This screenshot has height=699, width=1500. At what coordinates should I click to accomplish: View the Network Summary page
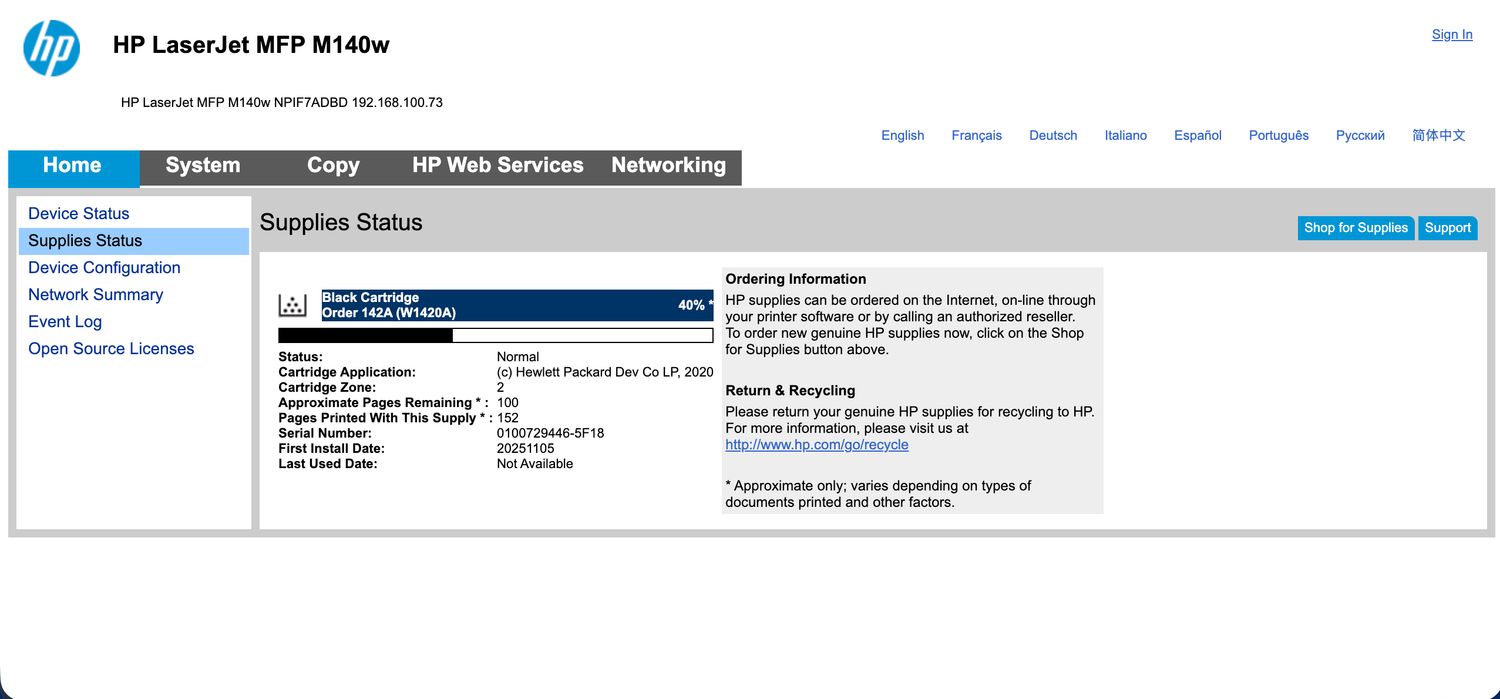[x=95, y=295]
